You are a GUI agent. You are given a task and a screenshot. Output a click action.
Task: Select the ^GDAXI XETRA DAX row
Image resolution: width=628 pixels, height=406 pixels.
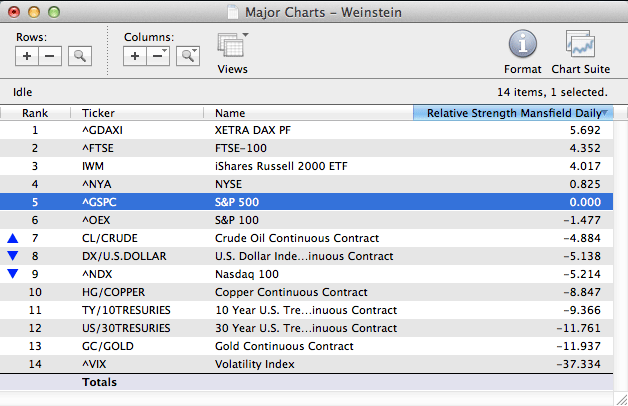pyautogui.click(x=300, y=130)
